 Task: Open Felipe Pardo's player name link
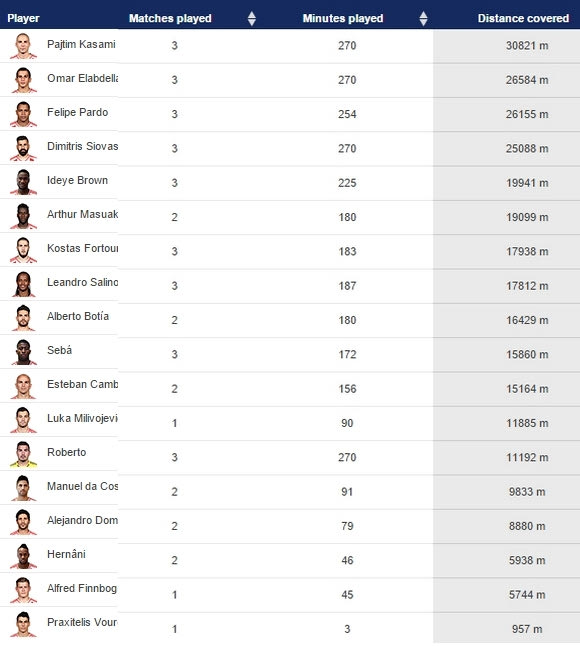click(x=77, y=112)
